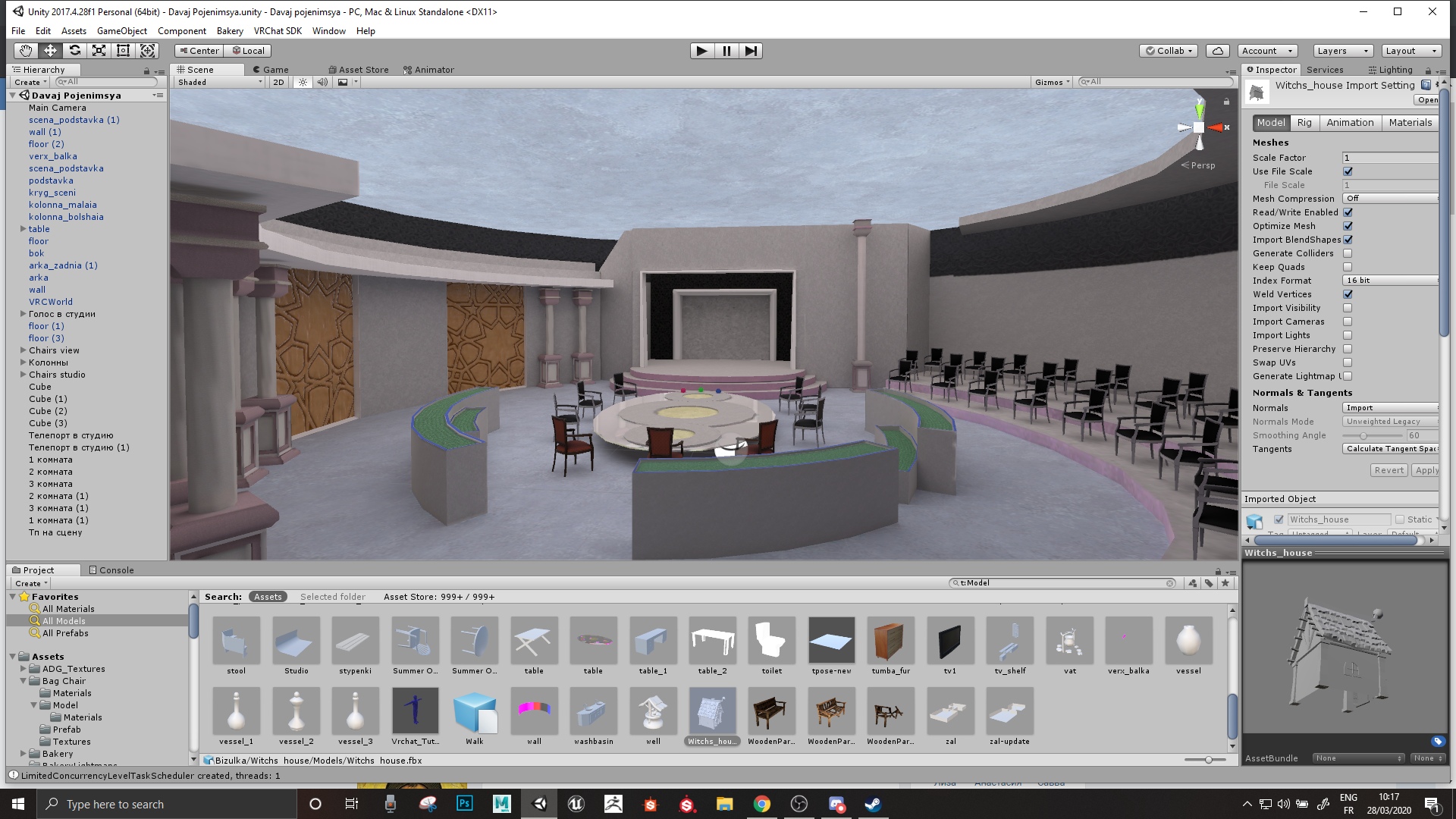1456x819 pixels.
Task: Enable the Import Cameras checkbox
Action: [1348, 322]
